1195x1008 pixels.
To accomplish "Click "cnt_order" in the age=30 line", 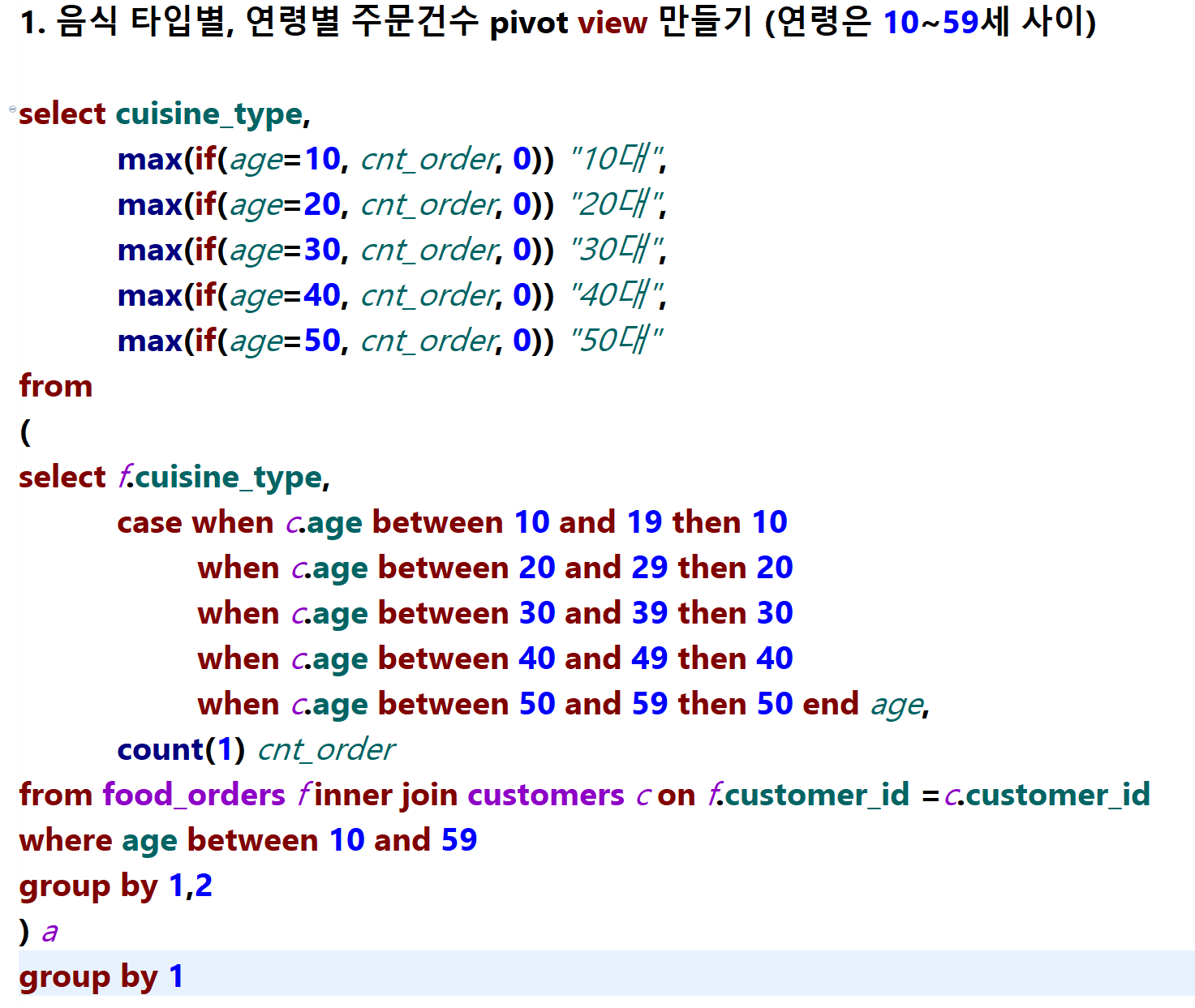I will (x=428, y=251).
